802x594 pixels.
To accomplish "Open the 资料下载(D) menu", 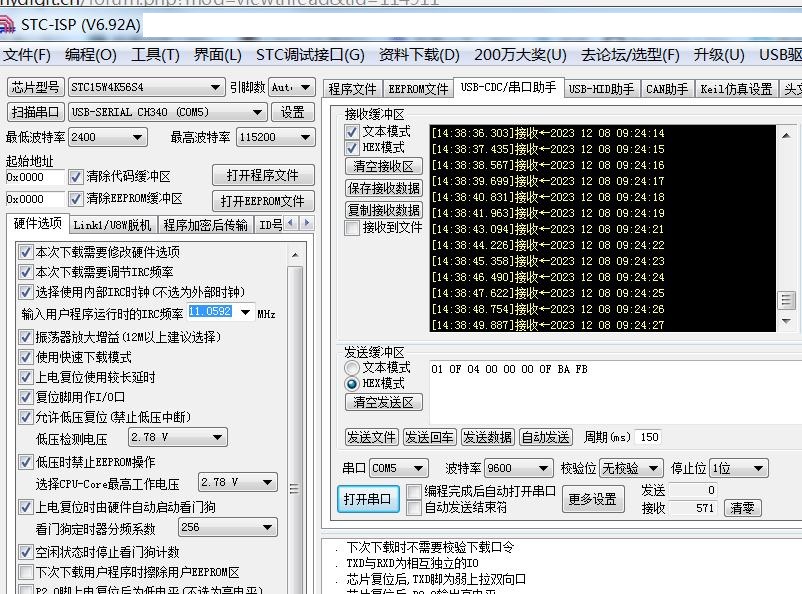I will (x=419, y=54).
